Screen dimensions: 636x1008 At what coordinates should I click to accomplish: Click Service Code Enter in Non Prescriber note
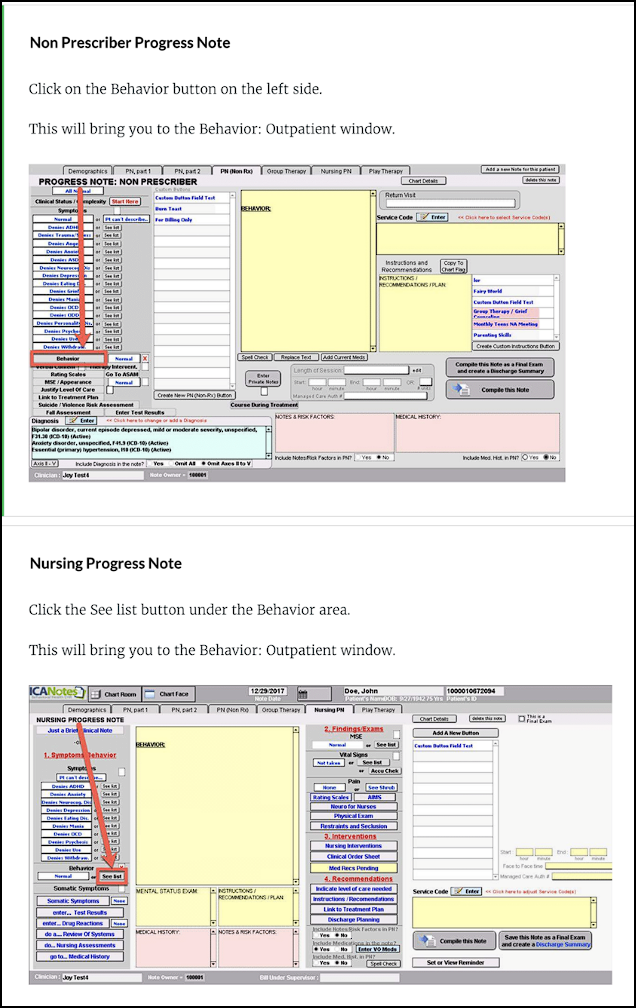coord(433,217)
